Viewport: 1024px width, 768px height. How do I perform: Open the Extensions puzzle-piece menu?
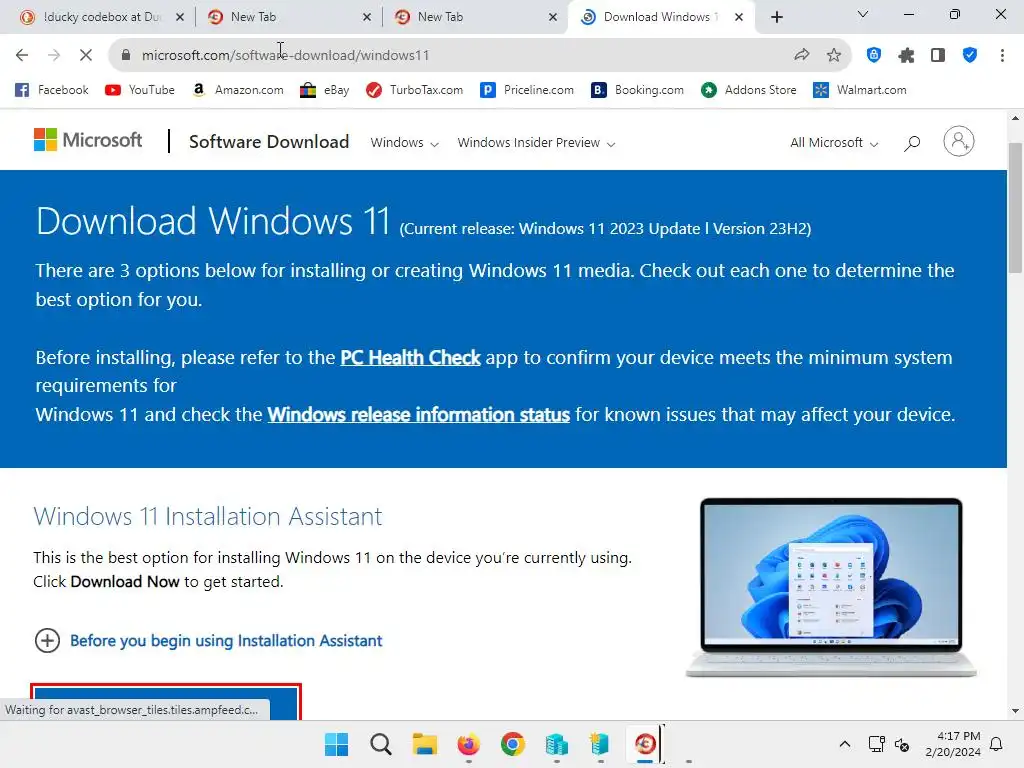[x=906, y=56]
